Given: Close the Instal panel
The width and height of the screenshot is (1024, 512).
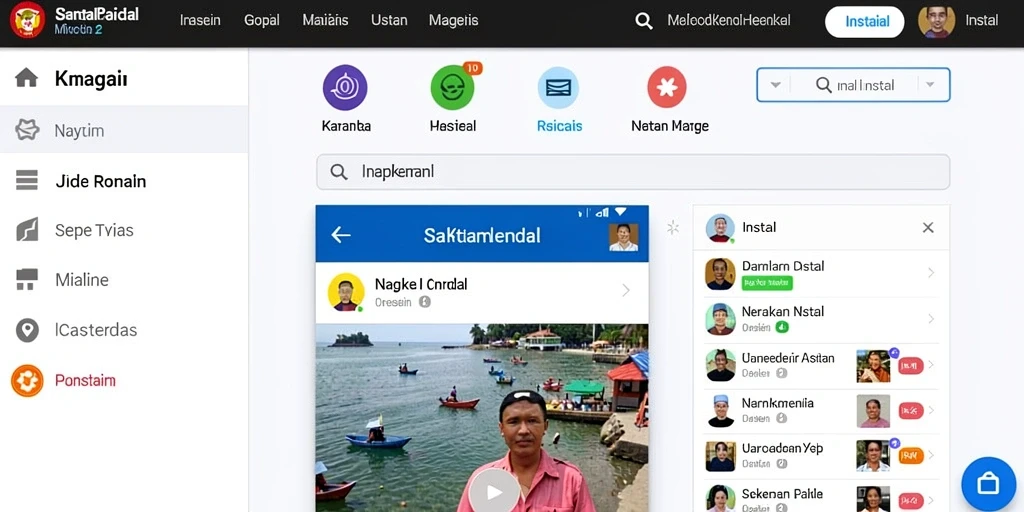Looking at the screenshot, I should 928,227.
